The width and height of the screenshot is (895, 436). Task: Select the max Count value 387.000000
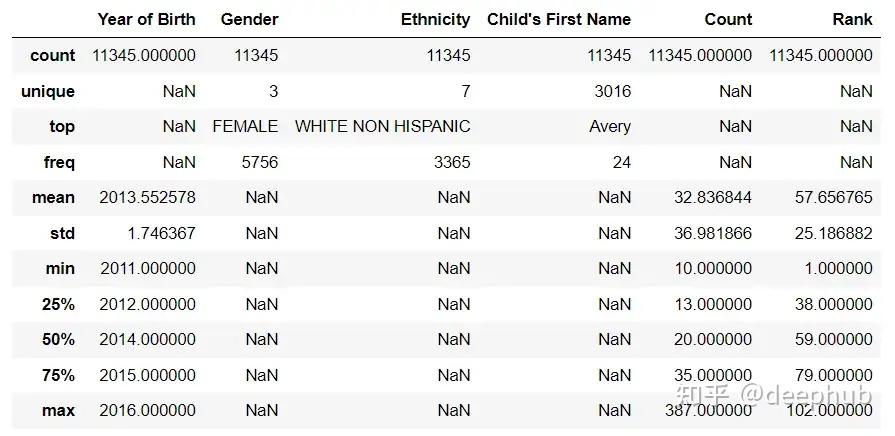click(708, 410)
